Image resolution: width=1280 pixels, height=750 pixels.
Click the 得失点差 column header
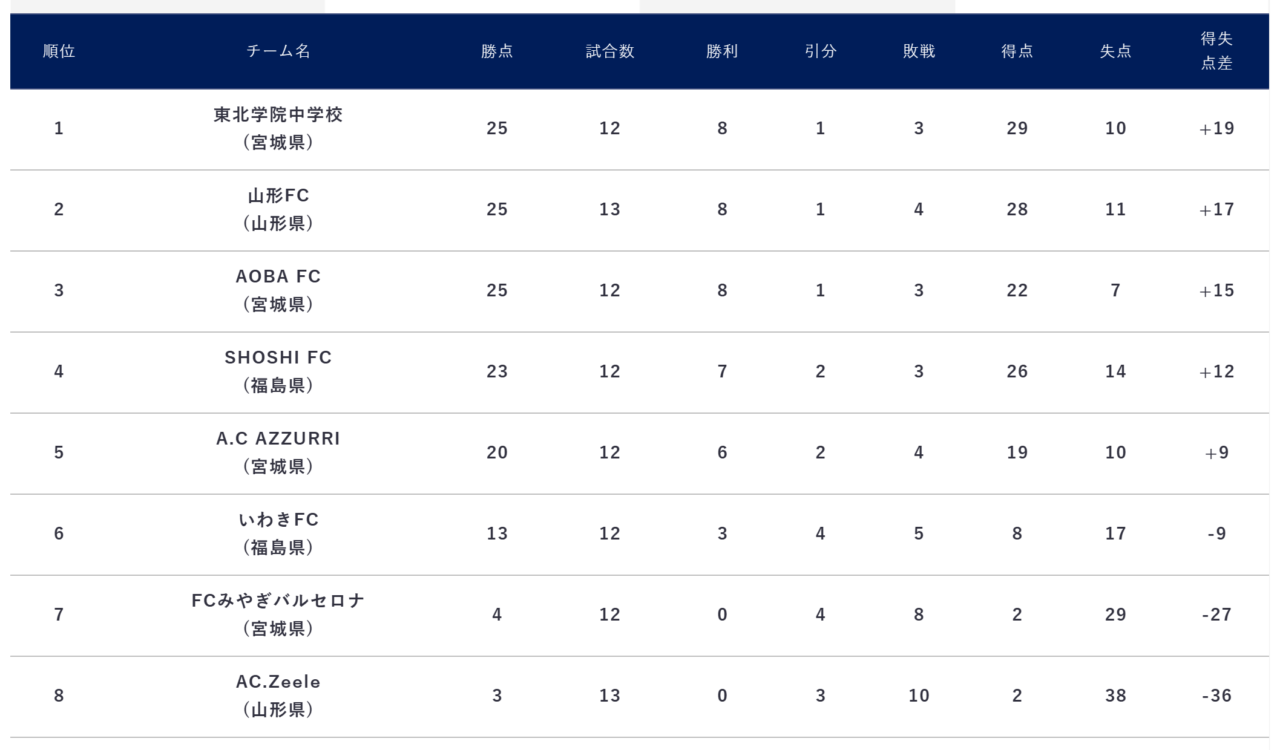pyautogui.click(x=1217, y=52)
